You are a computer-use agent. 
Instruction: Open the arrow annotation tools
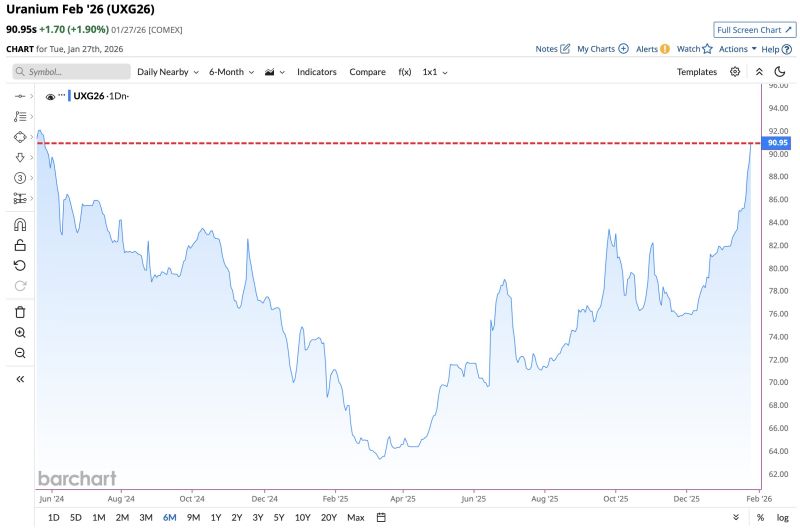click(20, 157)
